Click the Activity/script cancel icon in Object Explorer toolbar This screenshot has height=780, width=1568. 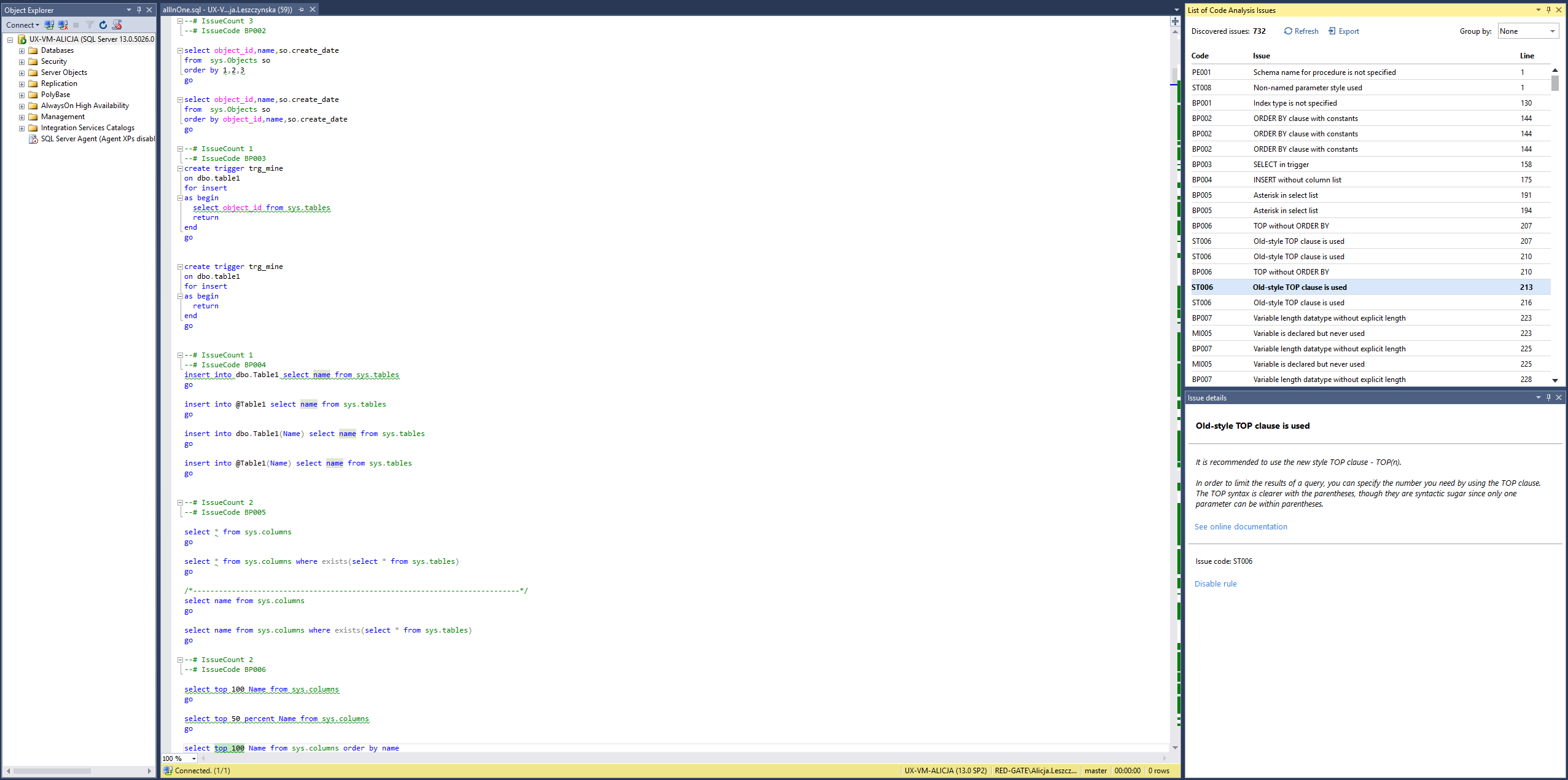[x=117, y=25]
